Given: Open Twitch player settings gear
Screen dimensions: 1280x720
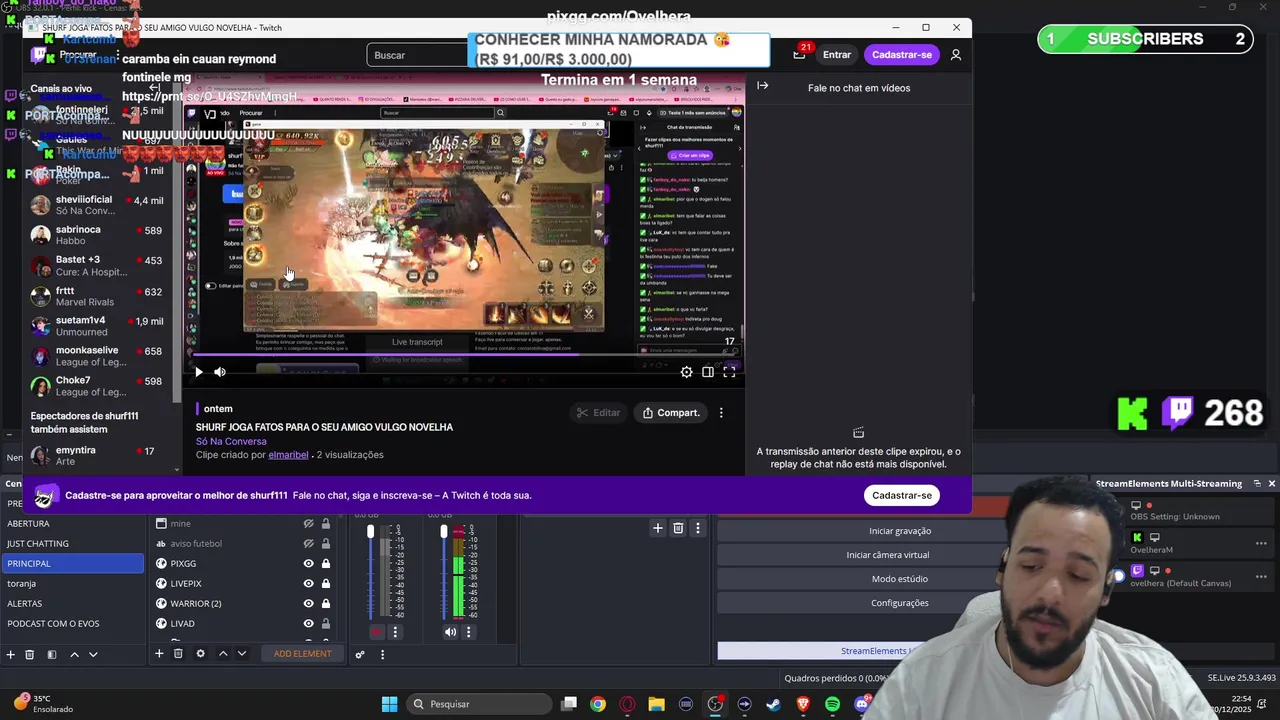Looking at the screenshot, I should pyautogui.click(x=686, y=372).
